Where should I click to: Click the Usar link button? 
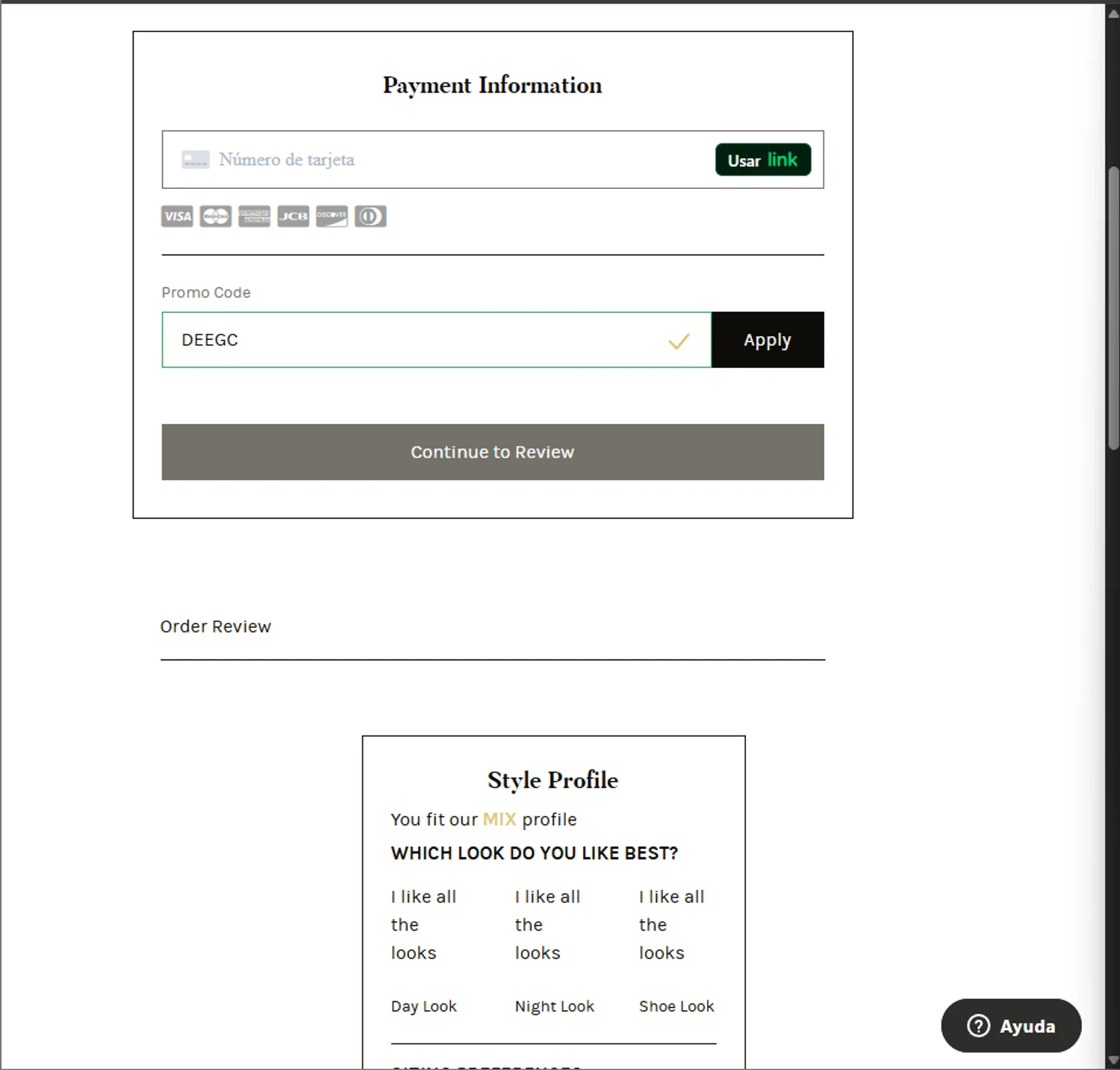(763, 160)
